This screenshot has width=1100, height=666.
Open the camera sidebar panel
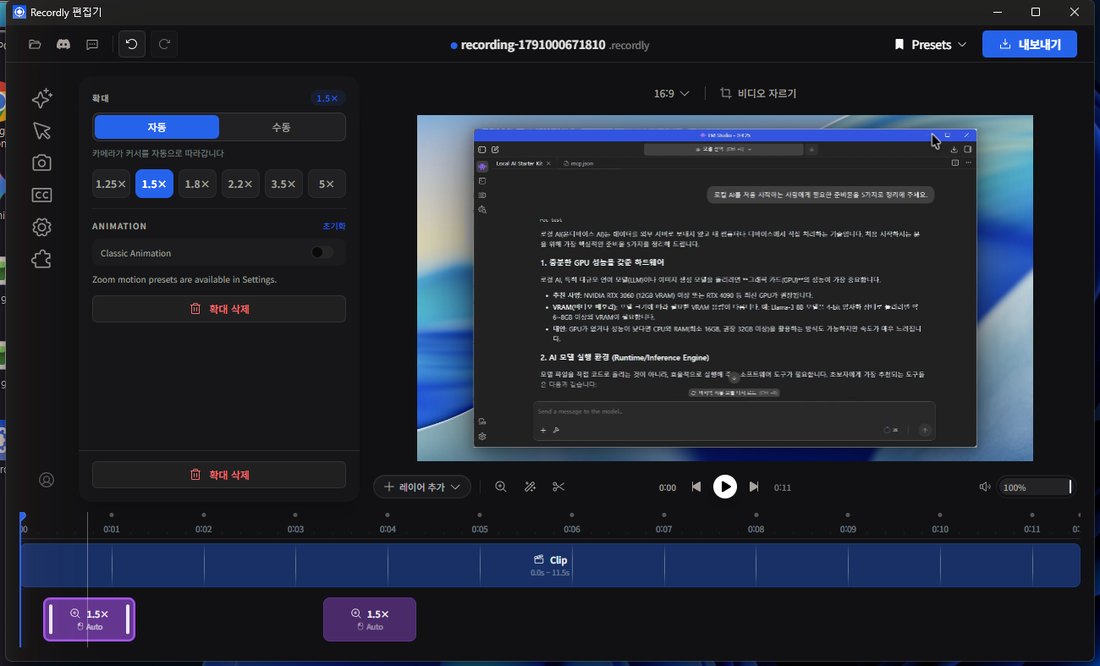(41, 163)
